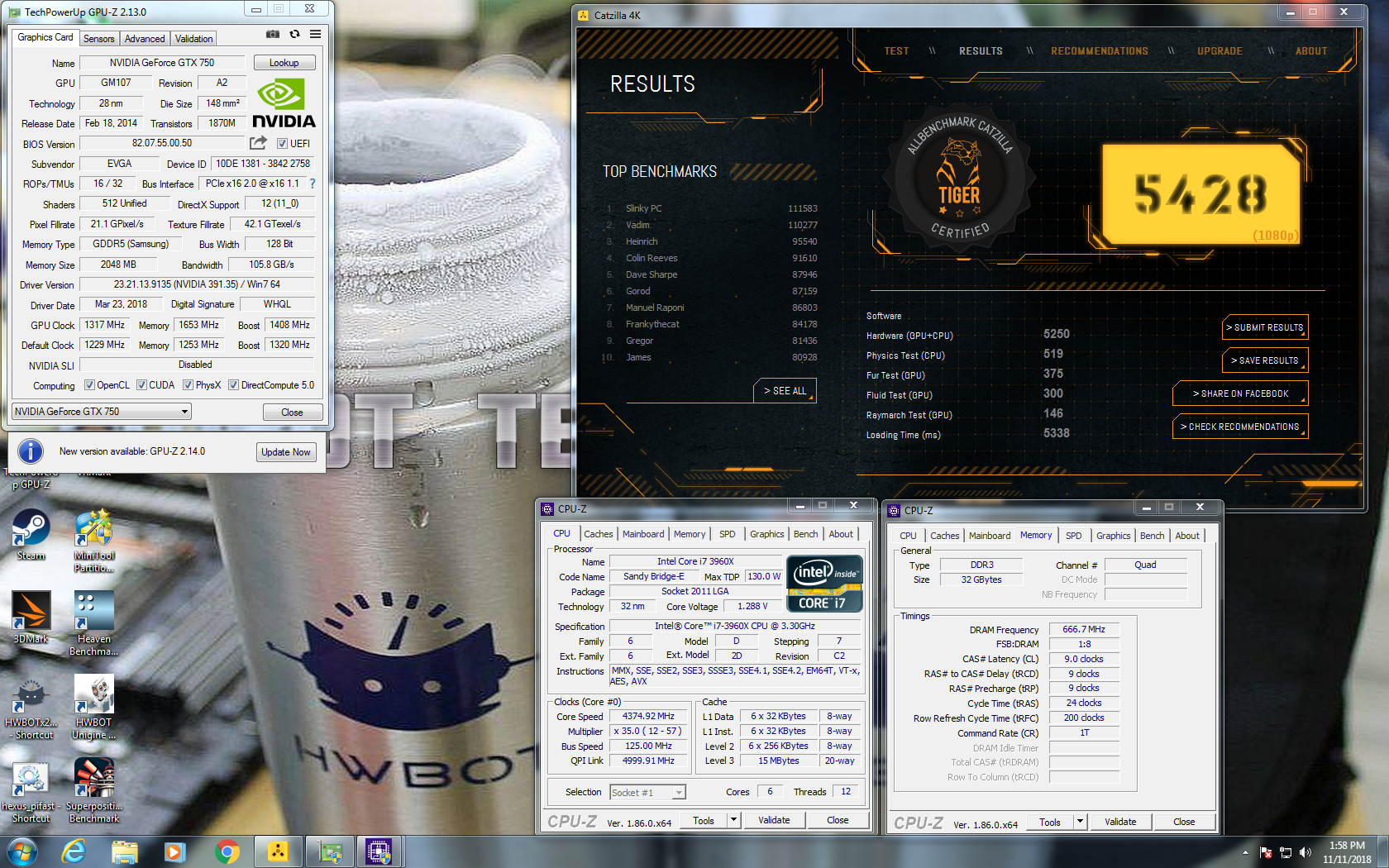Click the Intel Core i7 logo
This screenshot has height=868, width=1389.
tap(824, 584)
